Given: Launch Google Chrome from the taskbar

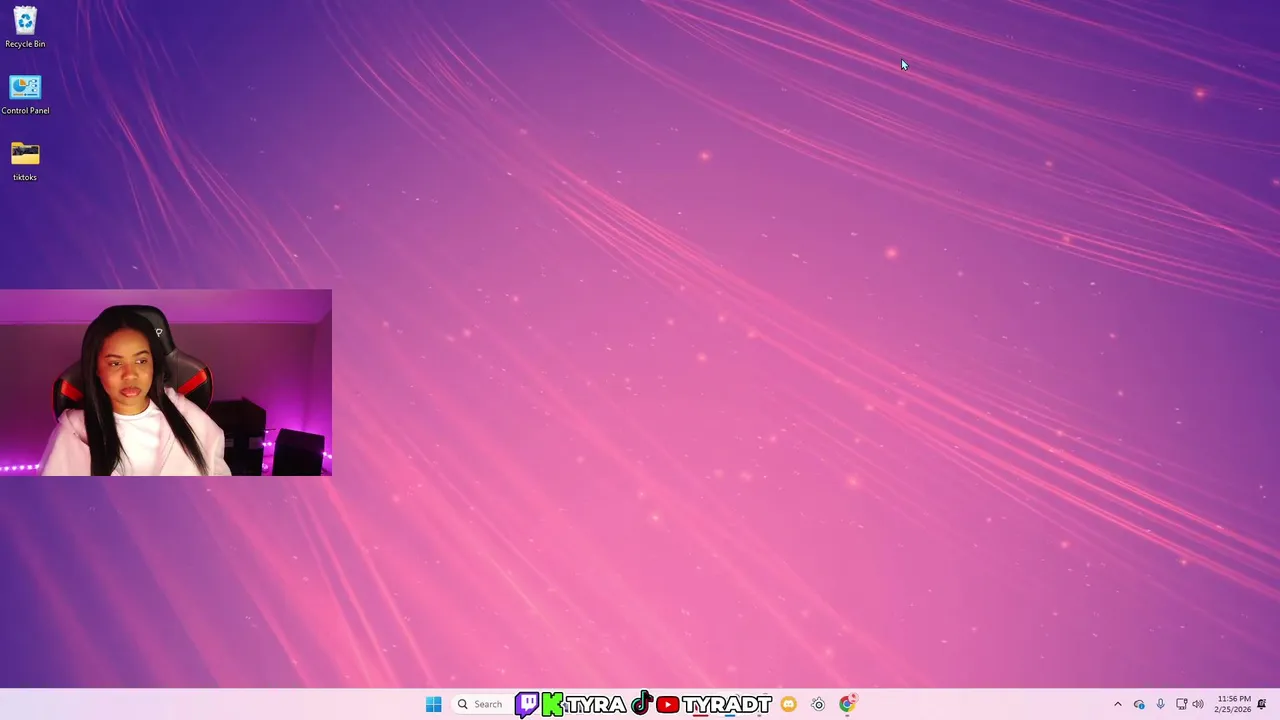Looking at the screenshot, I should coord(847,704).
